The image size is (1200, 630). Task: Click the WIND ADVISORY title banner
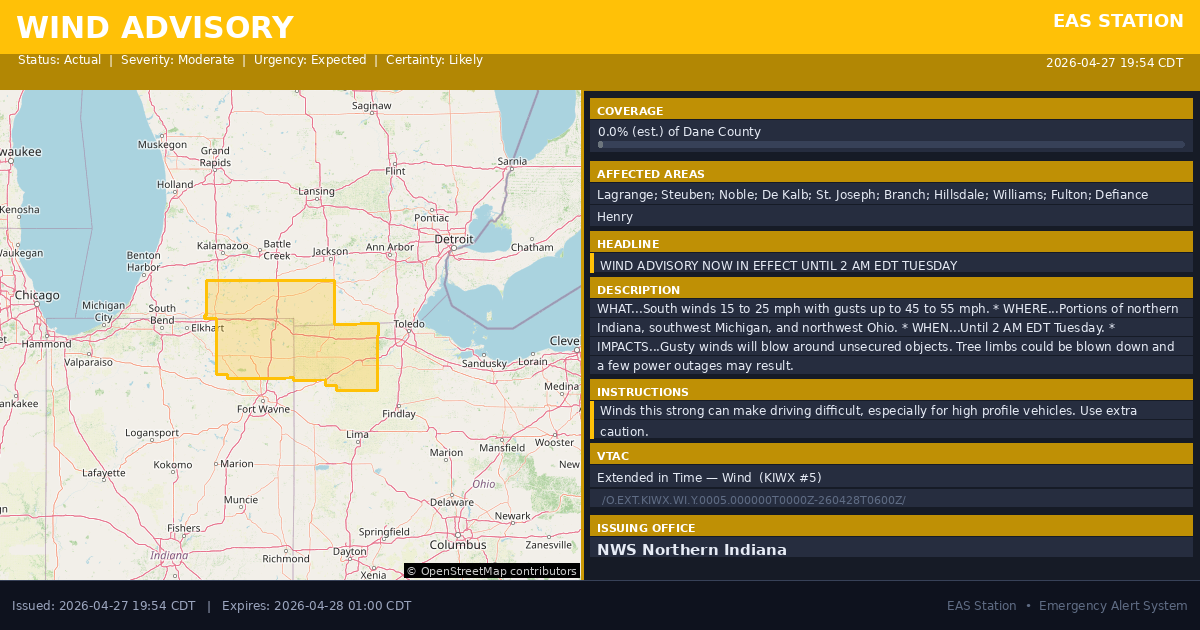[155, 28]
